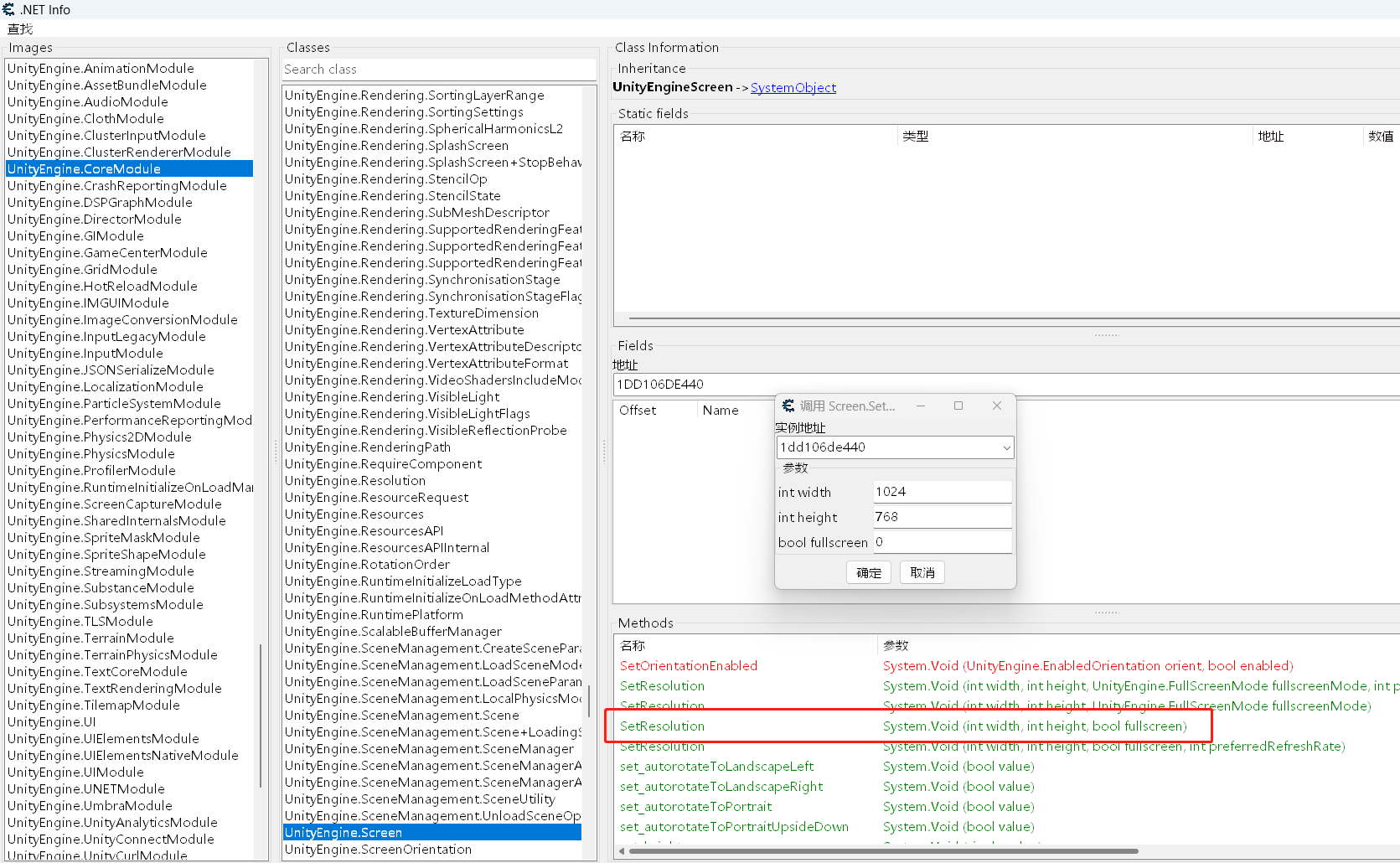Select UnityEngine.AudioModule in Images list

point(88,102)
